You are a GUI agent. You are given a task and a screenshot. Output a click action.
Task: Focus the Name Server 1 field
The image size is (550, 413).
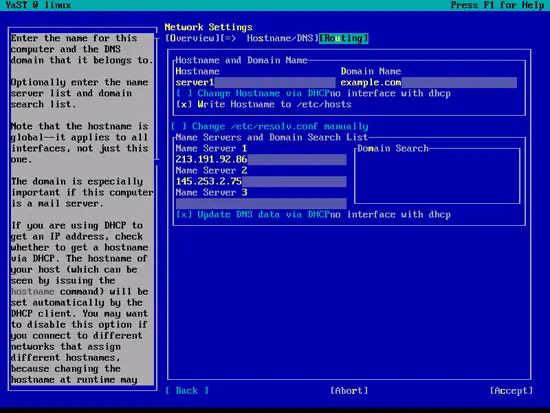click(261, 159)
